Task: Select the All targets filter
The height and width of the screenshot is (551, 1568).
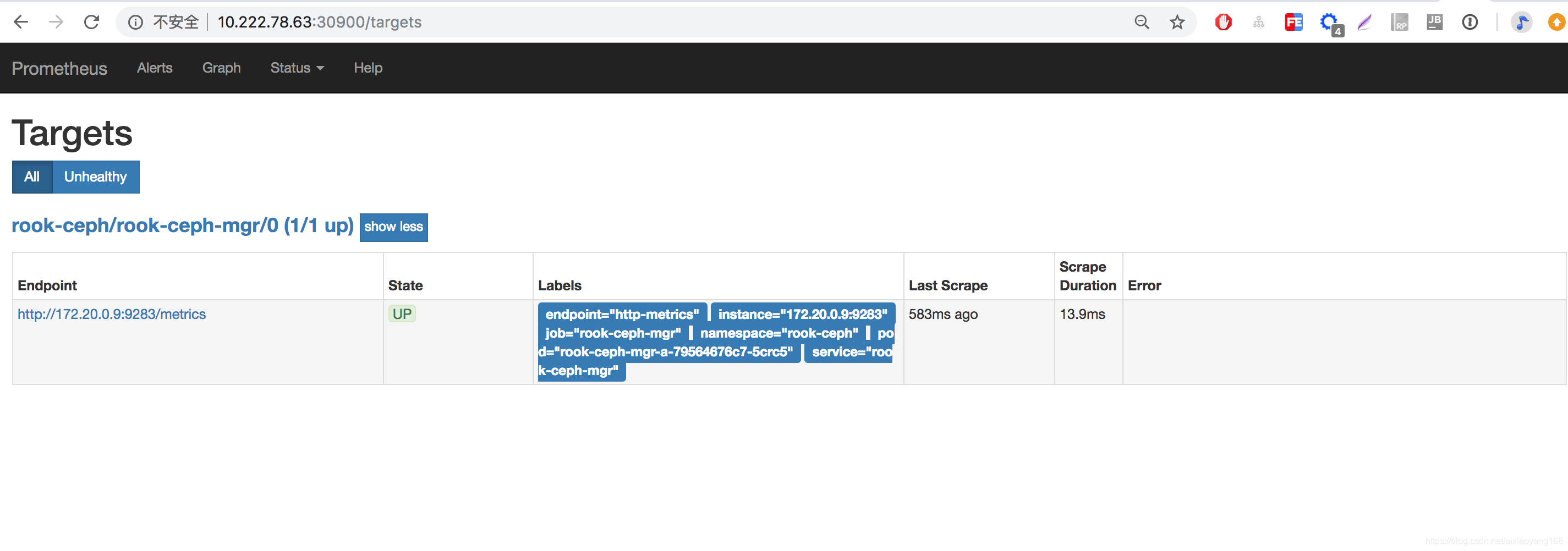Action: tap(32, 177)
